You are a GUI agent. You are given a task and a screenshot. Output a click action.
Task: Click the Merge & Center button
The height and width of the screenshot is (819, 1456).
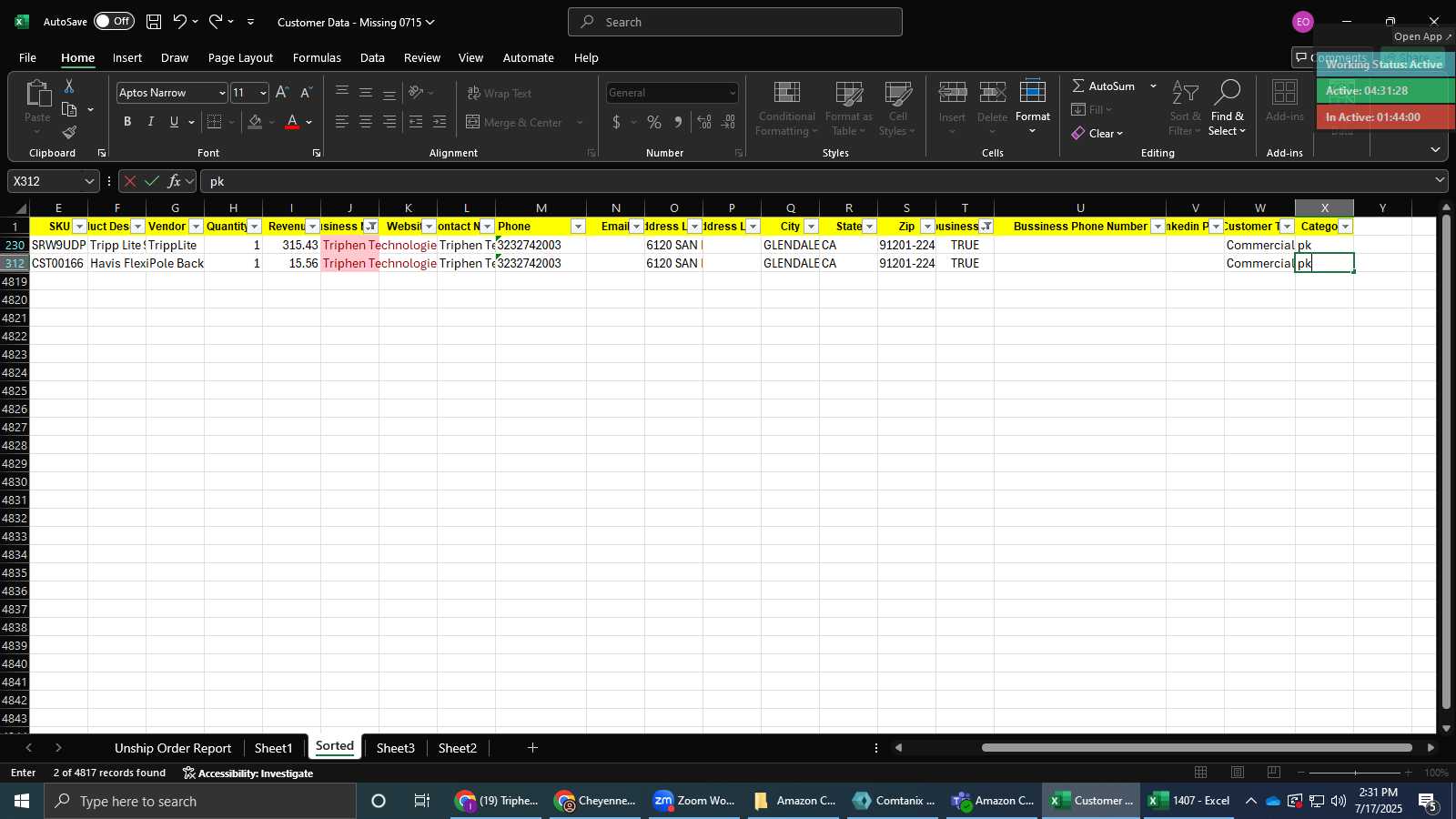tap(515, 122)
